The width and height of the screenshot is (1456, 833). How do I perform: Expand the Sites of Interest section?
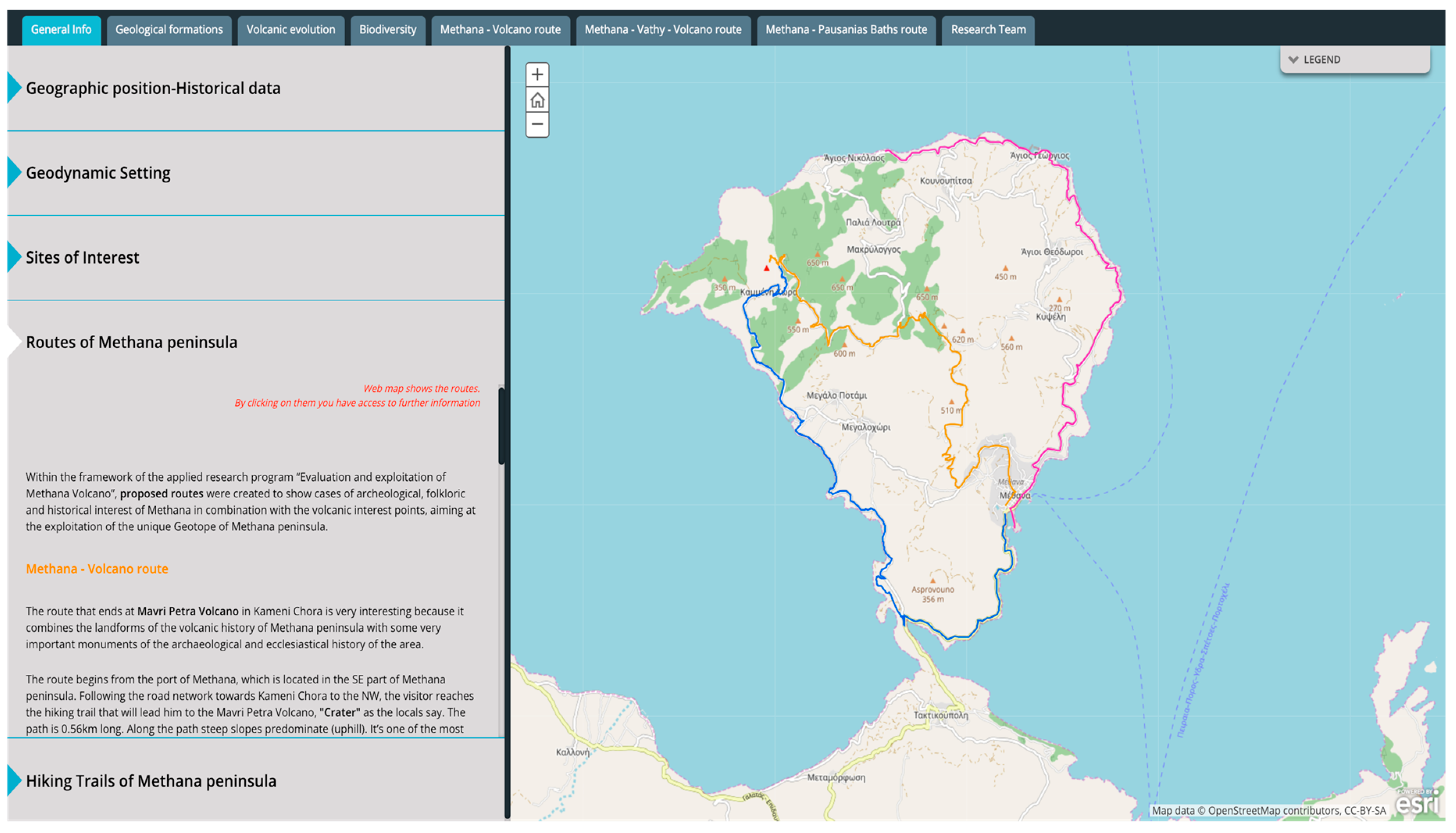pos(82,257)
